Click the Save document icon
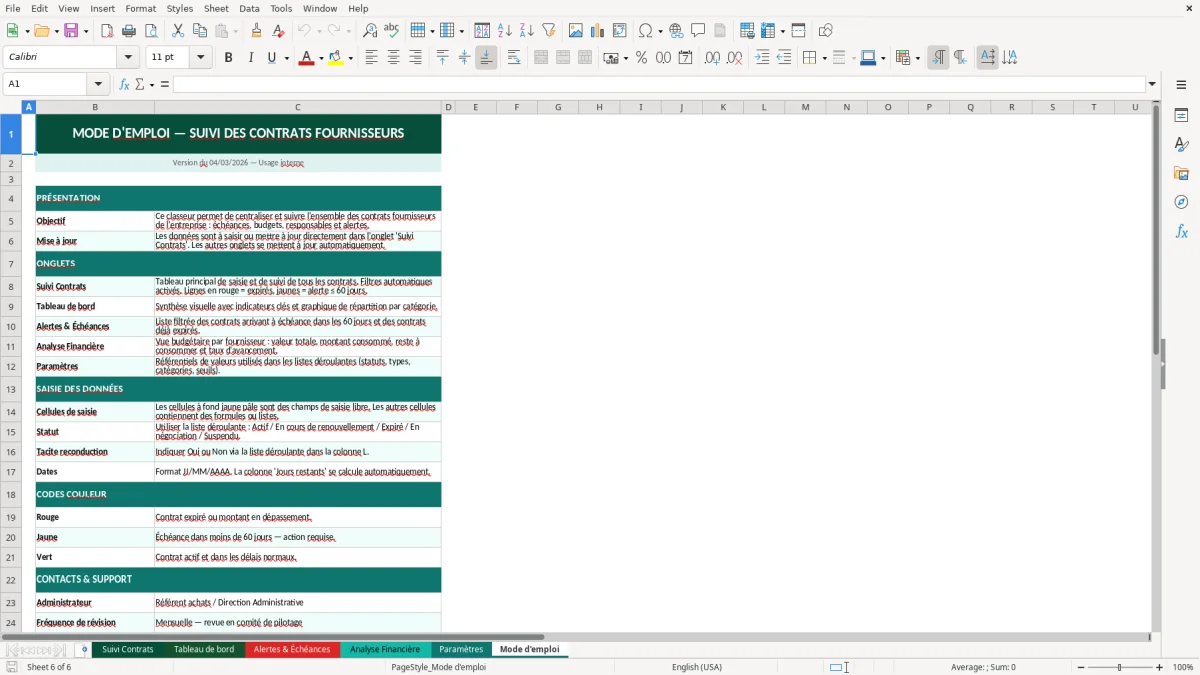Image resolution: width=1200 pixels, height=675 pixels. click(x=71, y=31)
